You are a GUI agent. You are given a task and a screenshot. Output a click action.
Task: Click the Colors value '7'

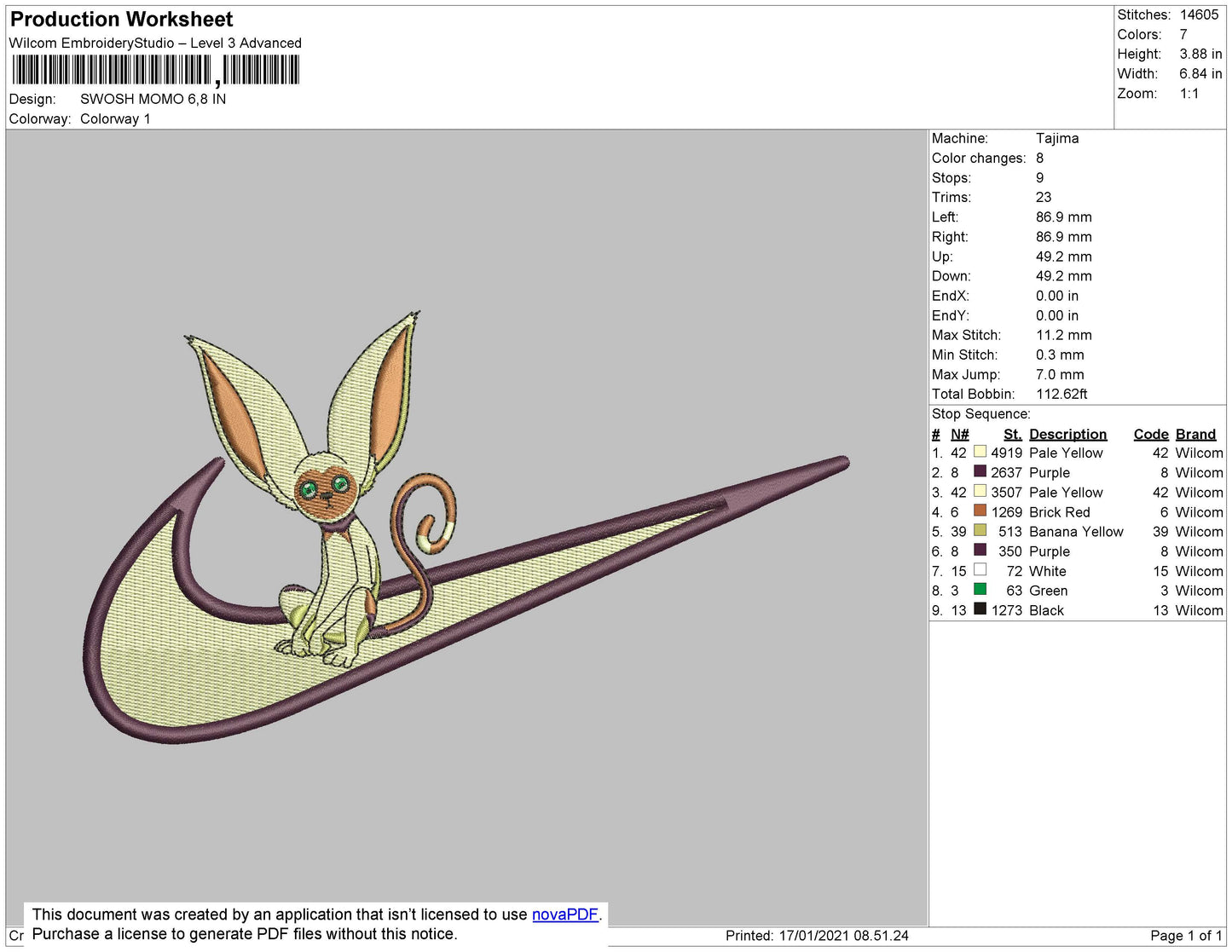[x=1183, y=34]
